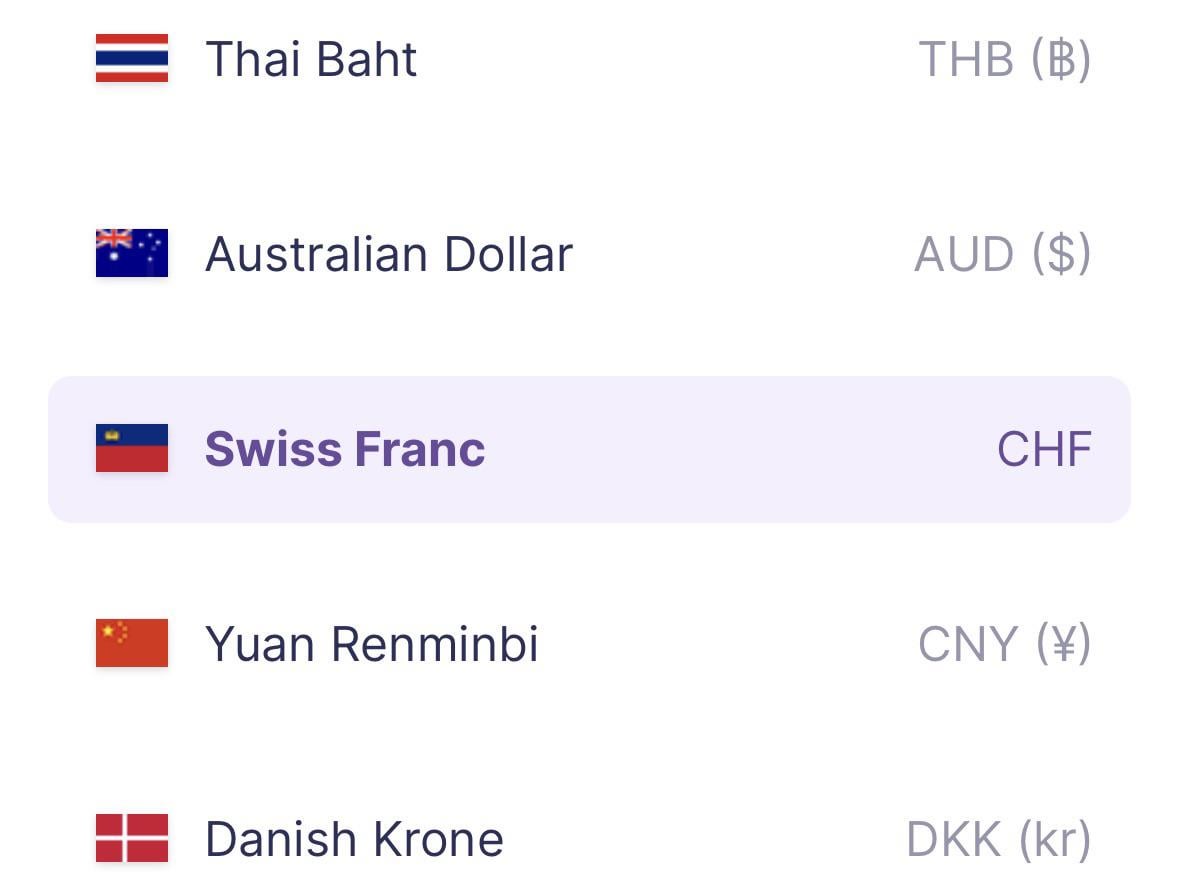Viewport: 1179px width, 887px height.
Task: Tap the dollar ($) symbol next to AUD
Action: point(1061,254)
